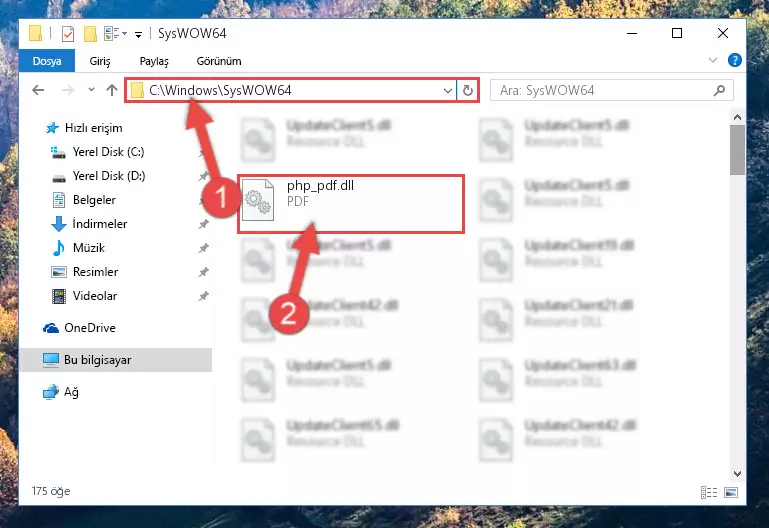
Task: Open Help with the blue question icon
Action: click(734, 60)
